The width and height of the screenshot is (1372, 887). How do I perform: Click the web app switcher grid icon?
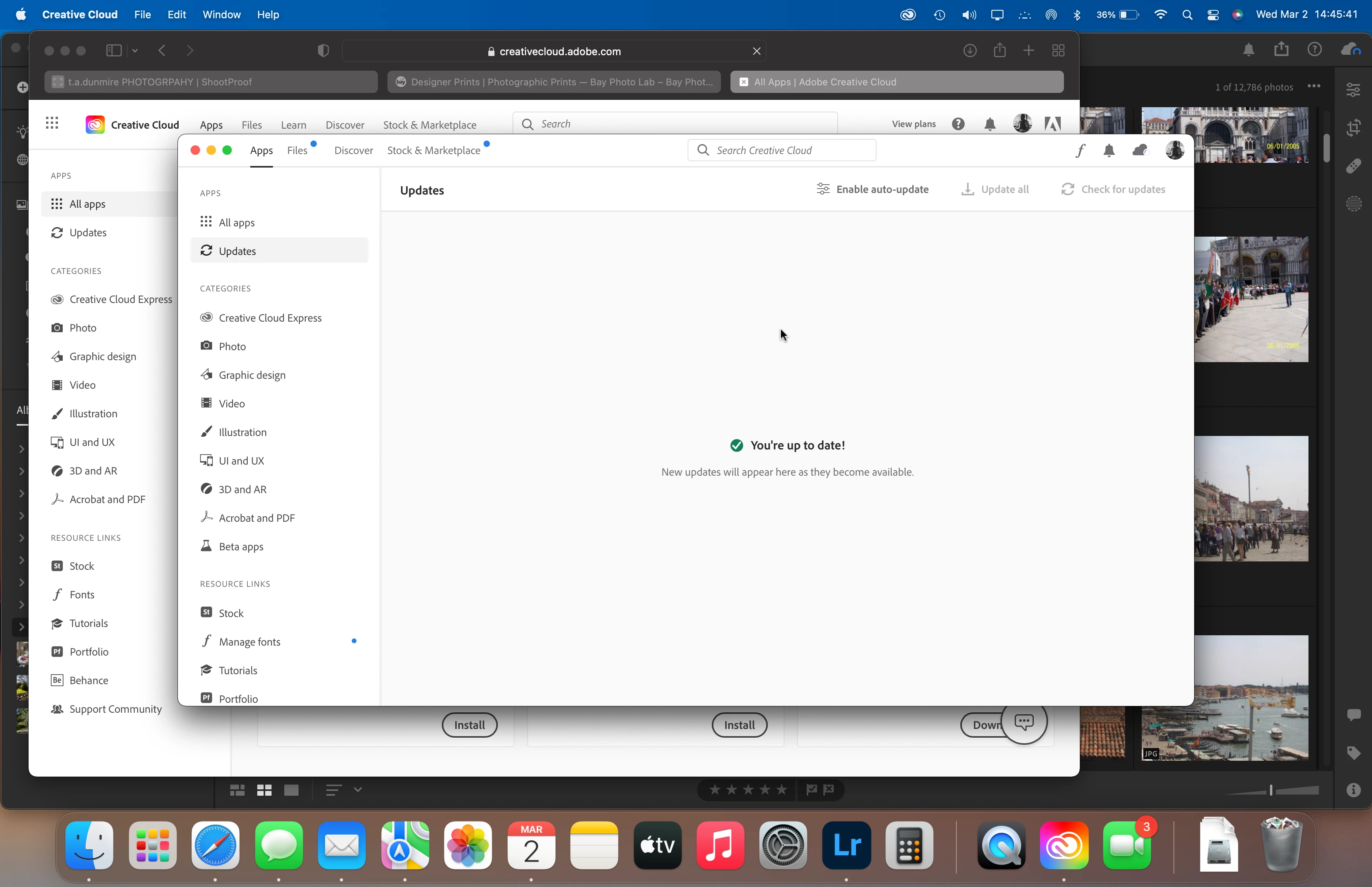point(52,123)
